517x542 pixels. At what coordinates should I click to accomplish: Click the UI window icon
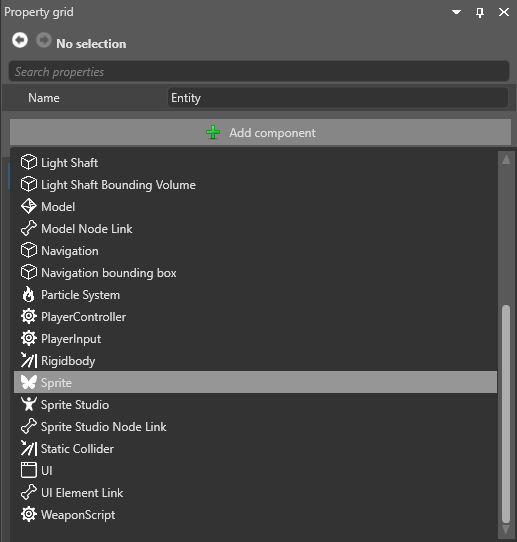click(29, 470)
